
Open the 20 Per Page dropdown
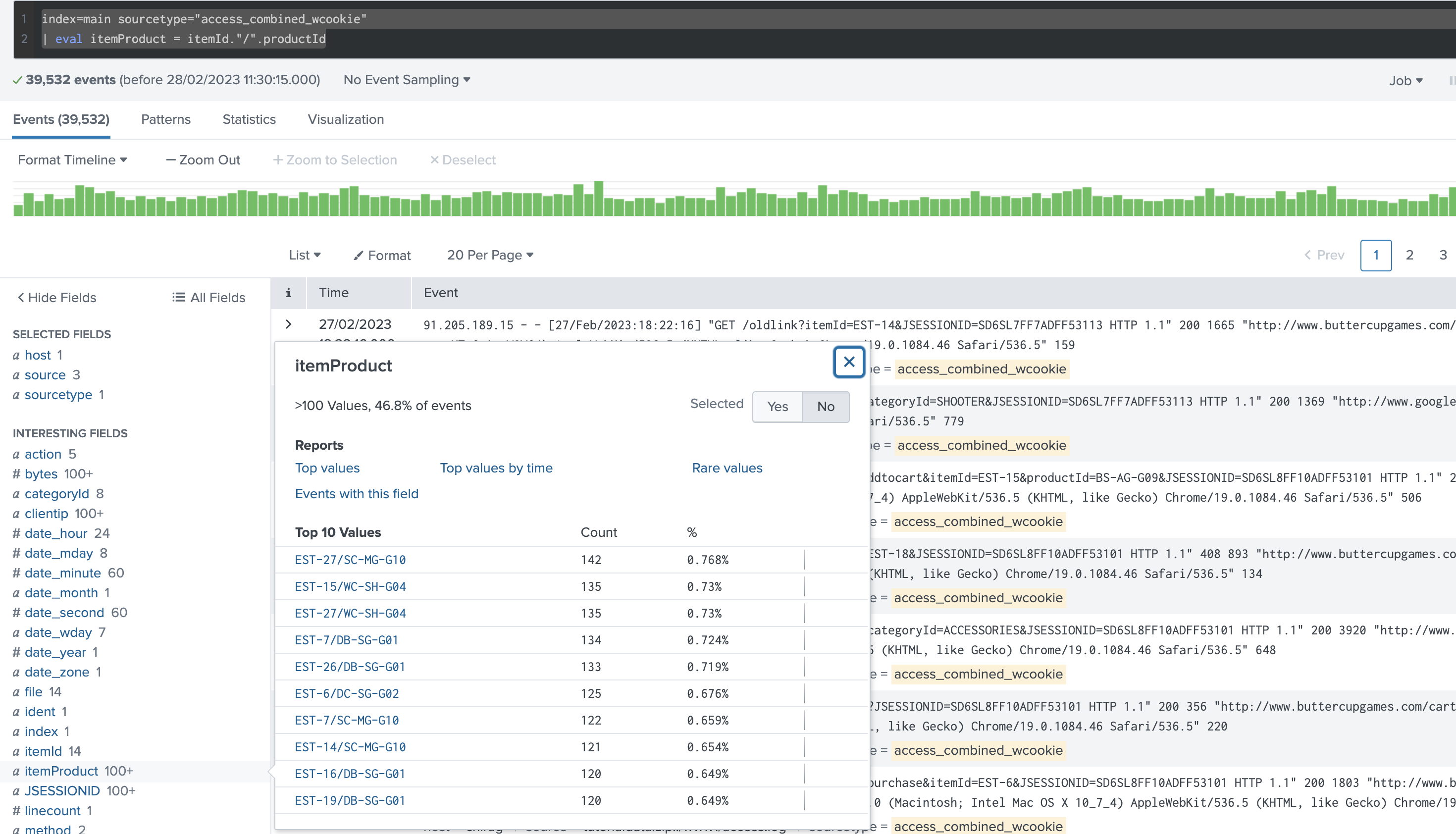coord(490,256)
